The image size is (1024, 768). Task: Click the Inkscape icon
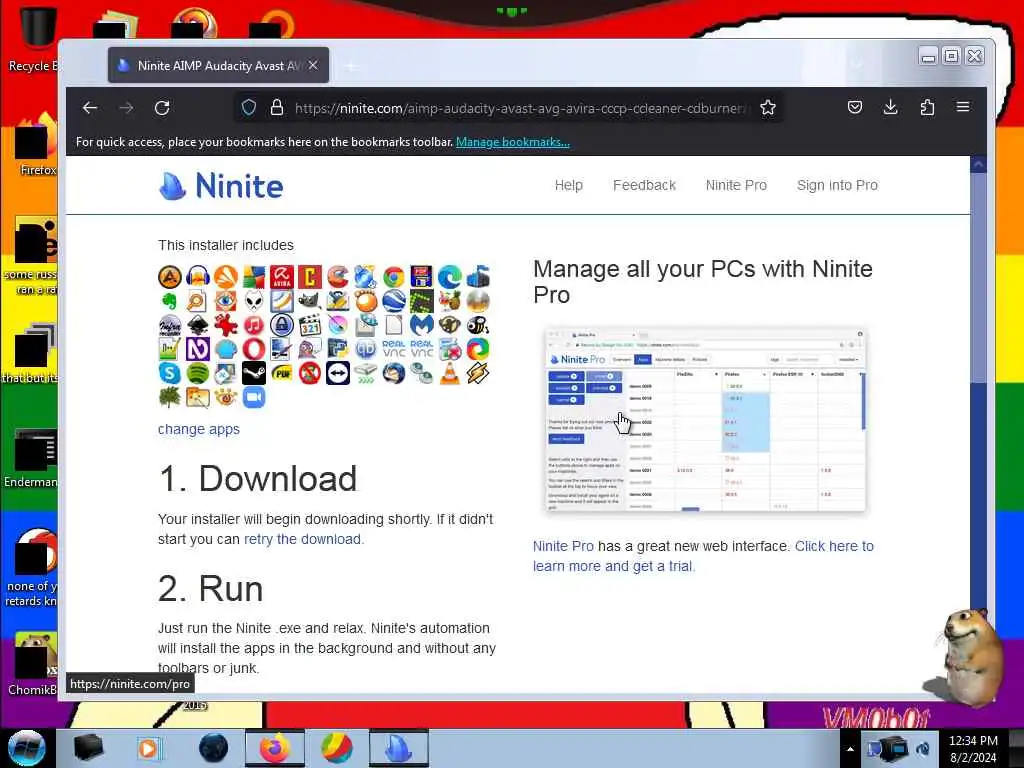pos(198,325)
